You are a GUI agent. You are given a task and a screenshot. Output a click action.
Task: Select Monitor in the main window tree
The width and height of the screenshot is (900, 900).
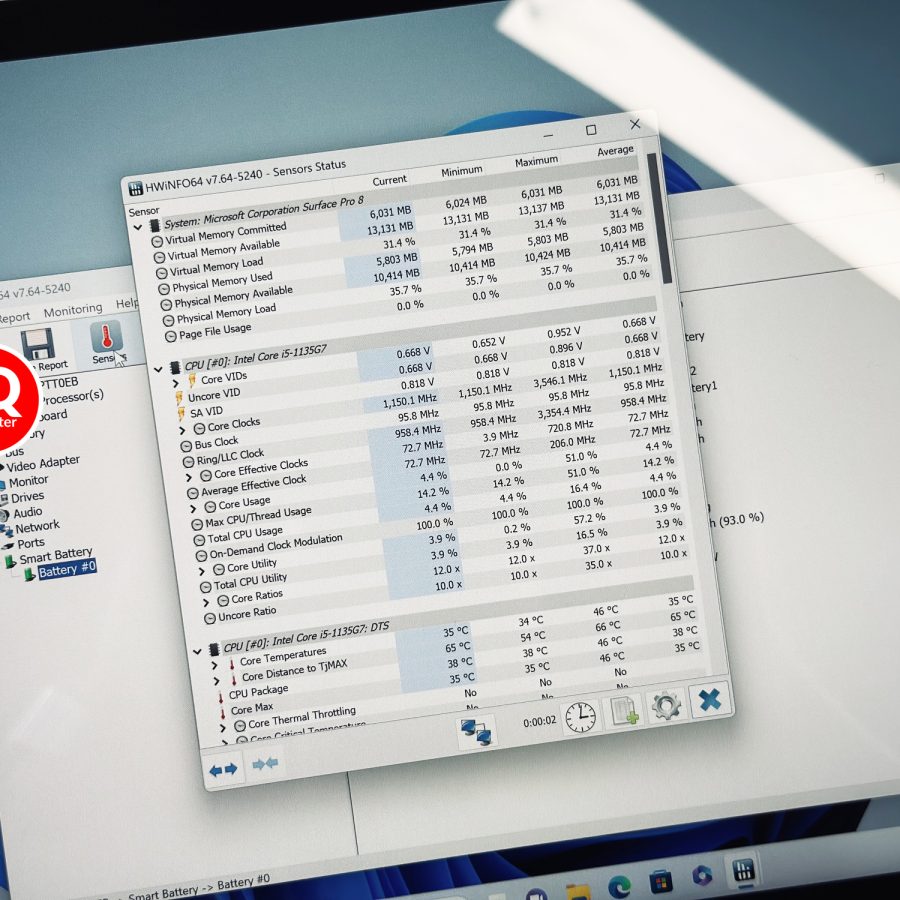29,481
